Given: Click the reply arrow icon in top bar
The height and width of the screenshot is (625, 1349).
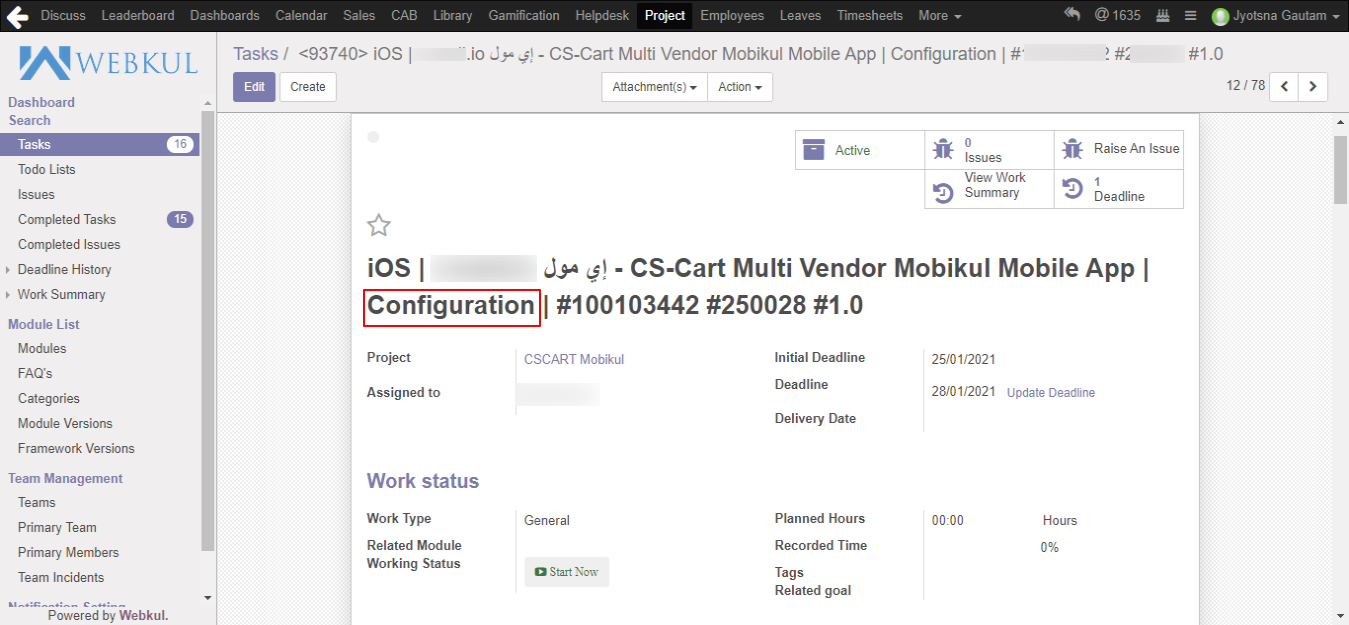Looking at the screenshot, I should pos(1072,15).
